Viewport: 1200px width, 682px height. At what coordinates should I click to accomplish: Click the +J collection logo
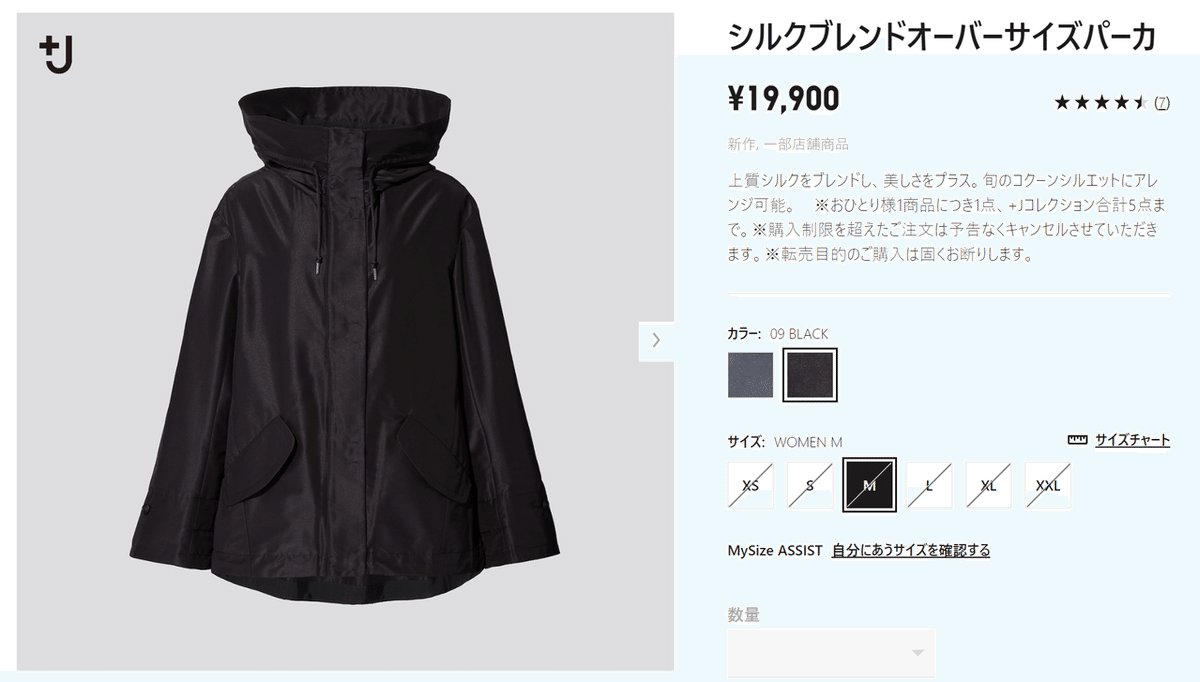click(57, 54)
